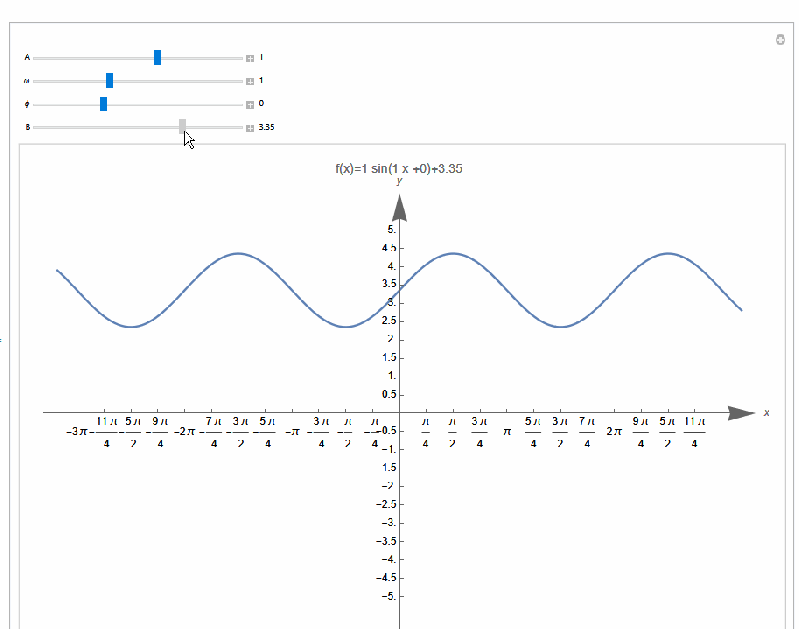The image size is (799, 629).
Task: Click the x axis label
Action: coord(766,413)
